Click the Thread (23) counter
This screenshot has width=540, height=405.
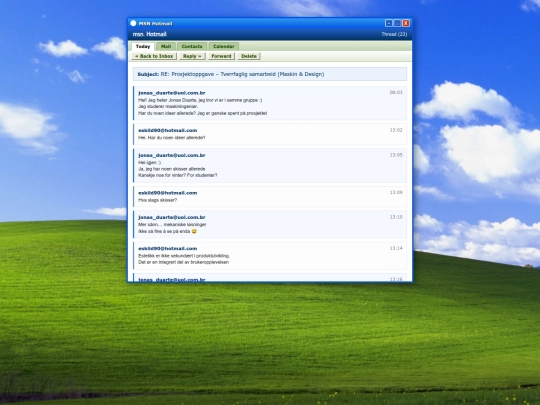pyautogui.click(x=394, y=34)
